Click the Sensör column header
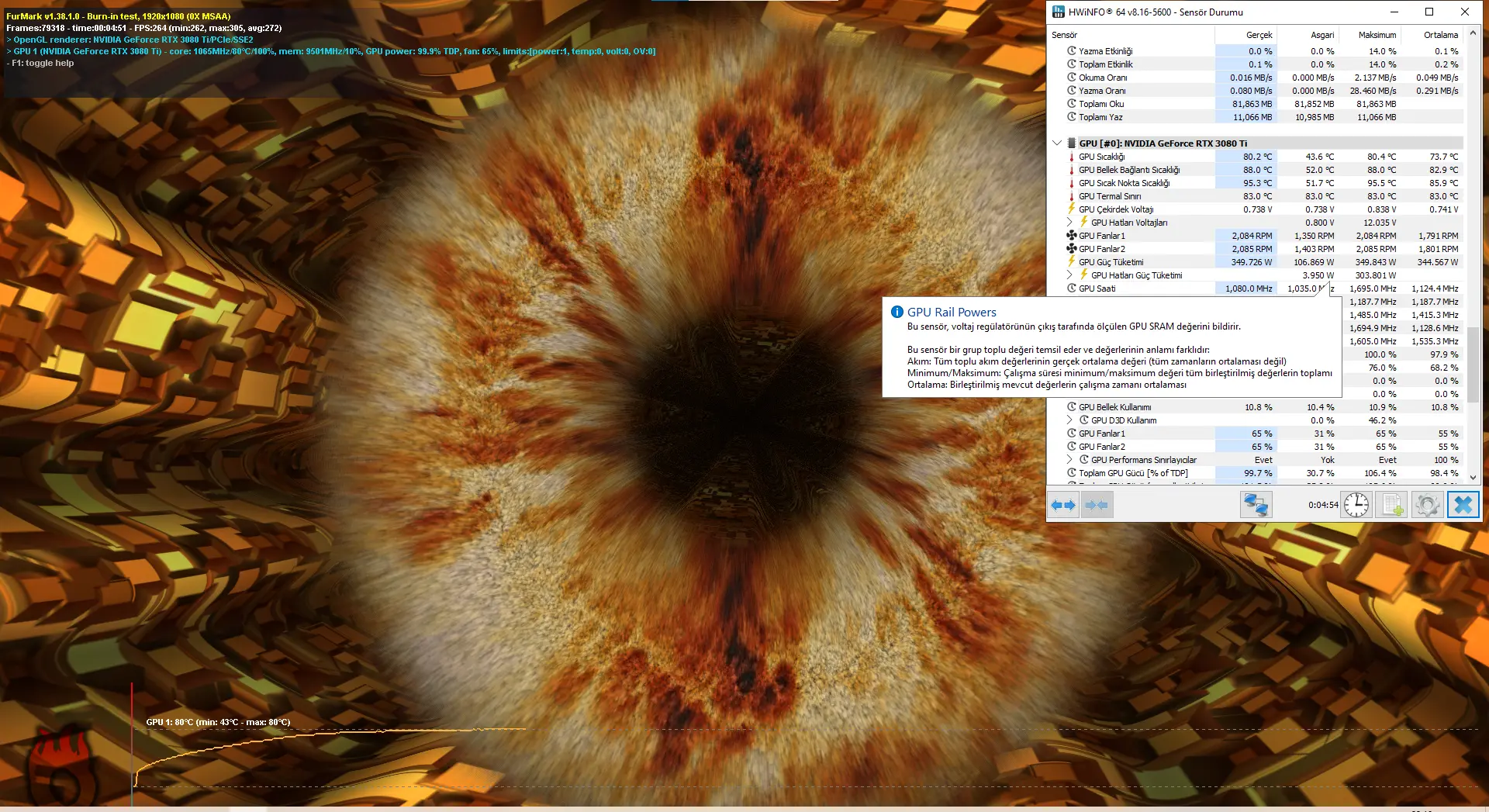The width and height of the screenshot is (1489, 812). [1131, 35]
